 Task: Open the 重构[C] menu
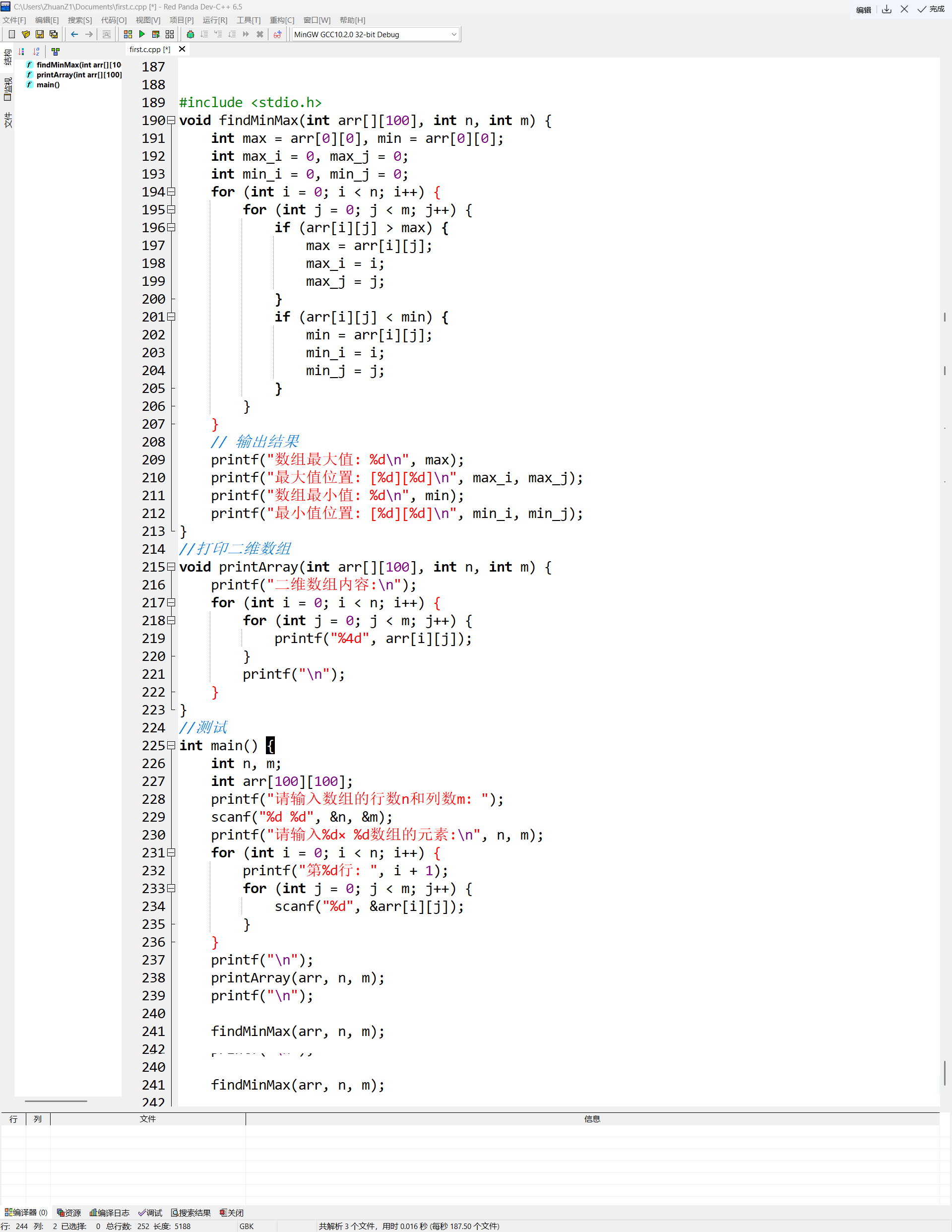click(x=282, y=20)
